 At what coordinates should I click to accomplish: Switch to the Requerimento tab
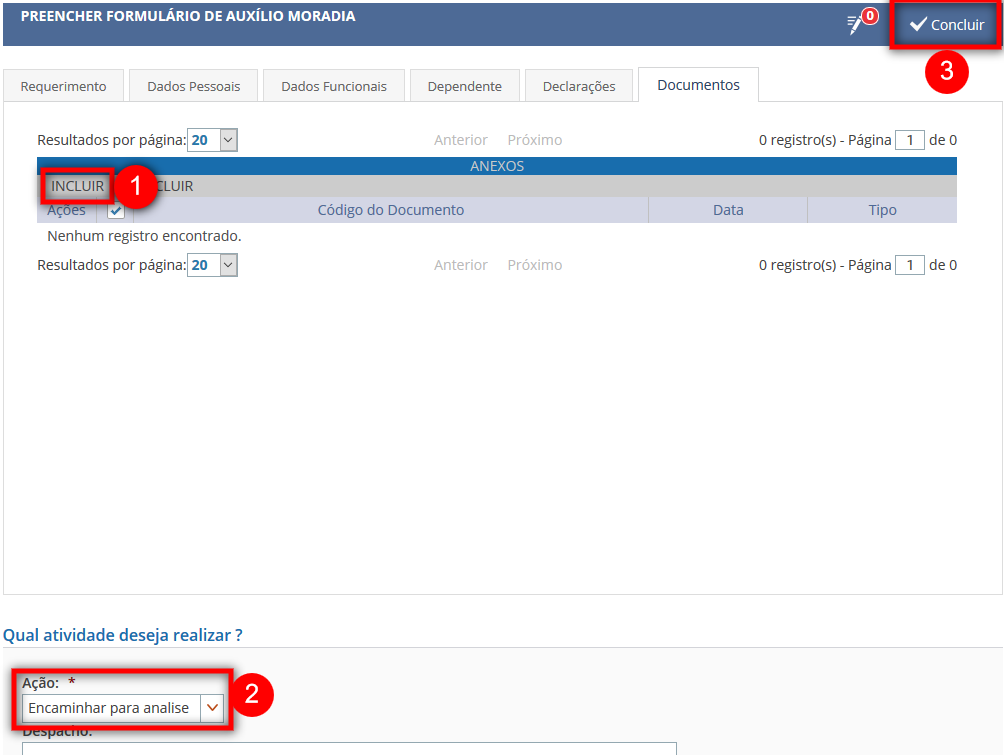click(63, 86)
